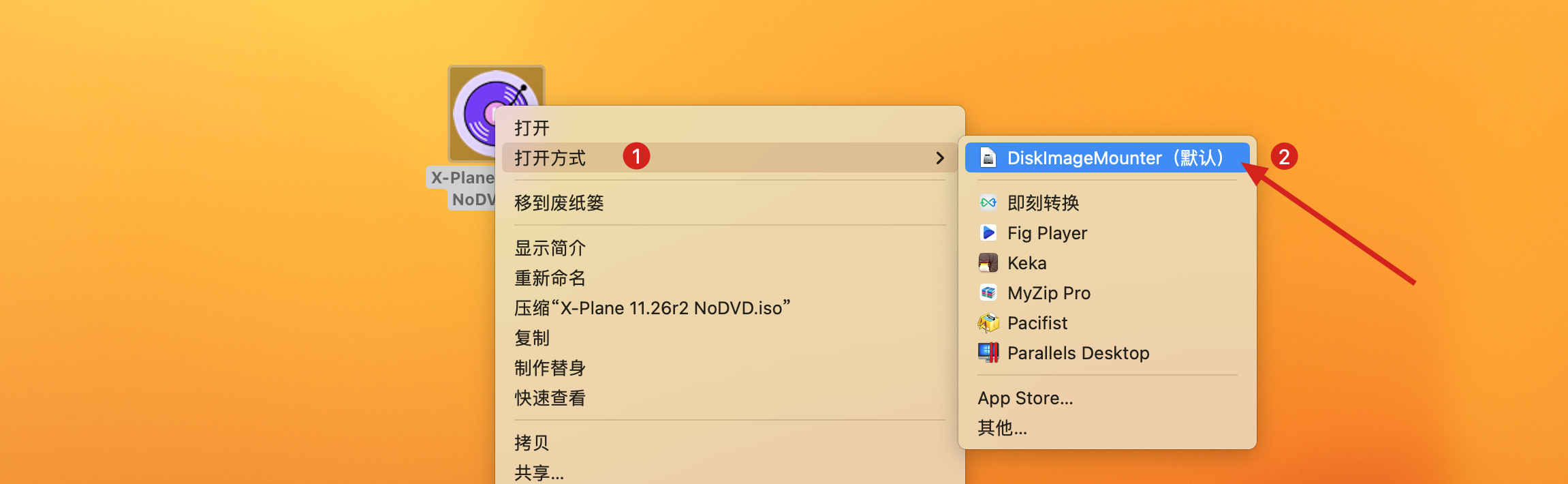Select 重新命名 to rename file
The height and width of the screenshot is (484, 1568).
[550, 278]
